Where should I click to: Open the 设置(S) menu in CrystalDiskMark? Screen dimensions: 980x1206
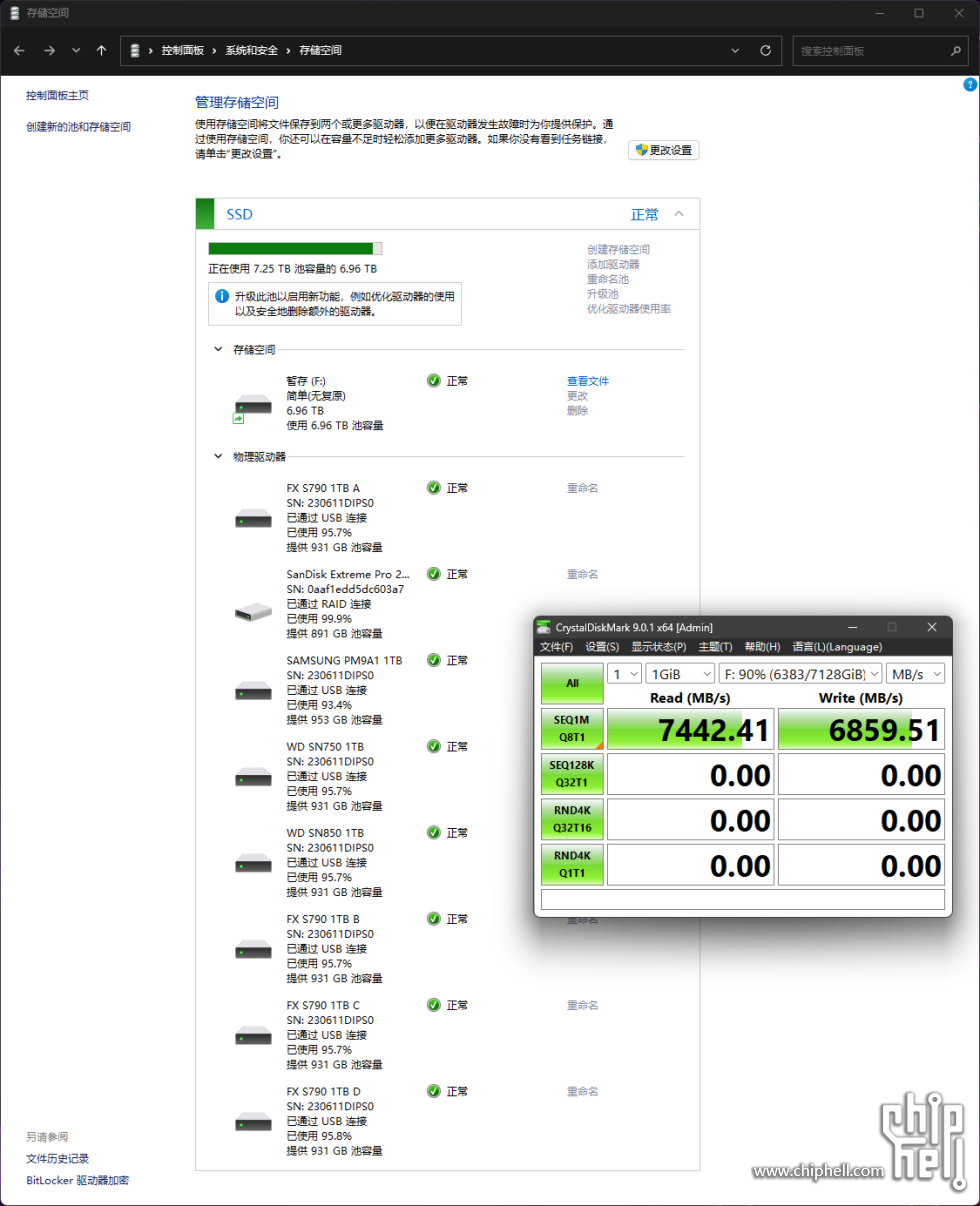602,647
